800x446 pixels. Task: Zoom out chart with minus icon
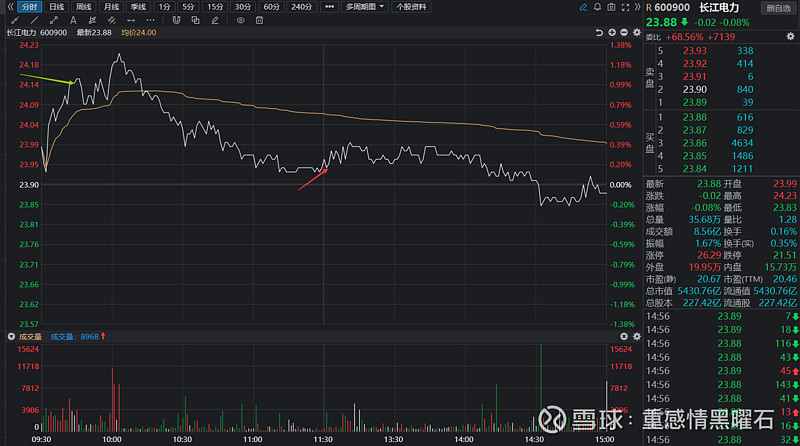[624, 33]
